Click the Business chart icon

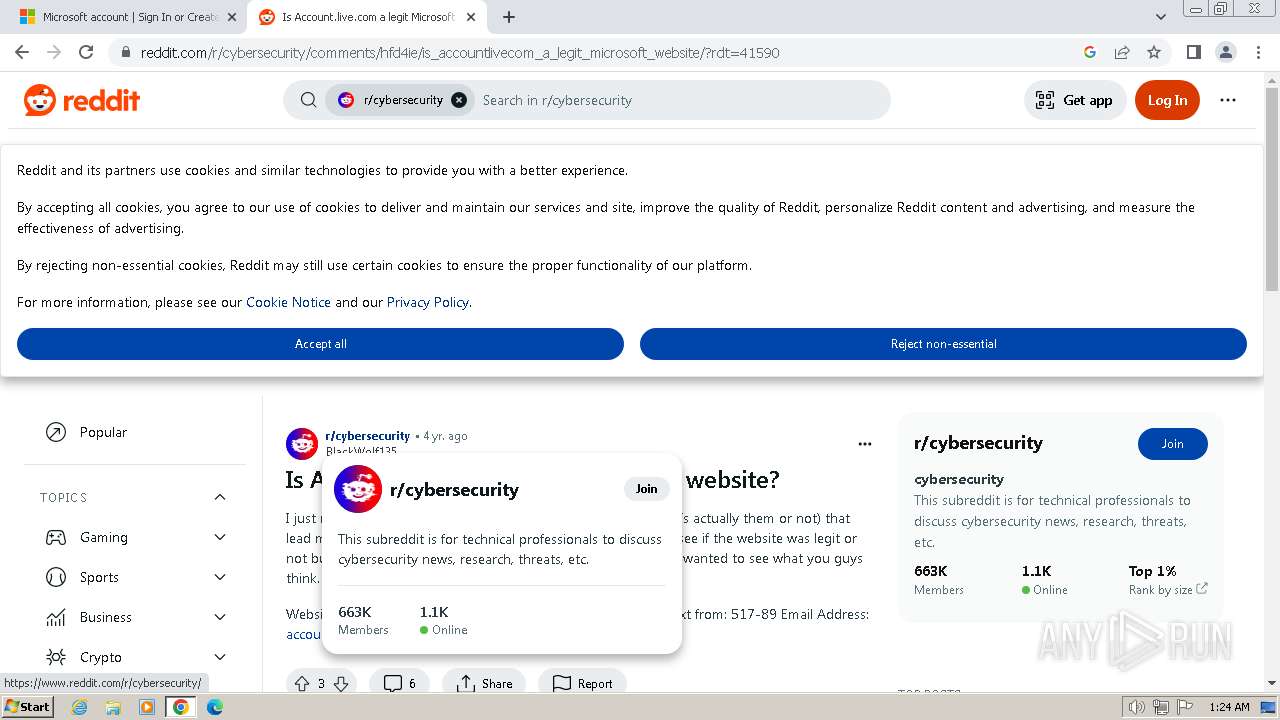click(x=56, y=617)
